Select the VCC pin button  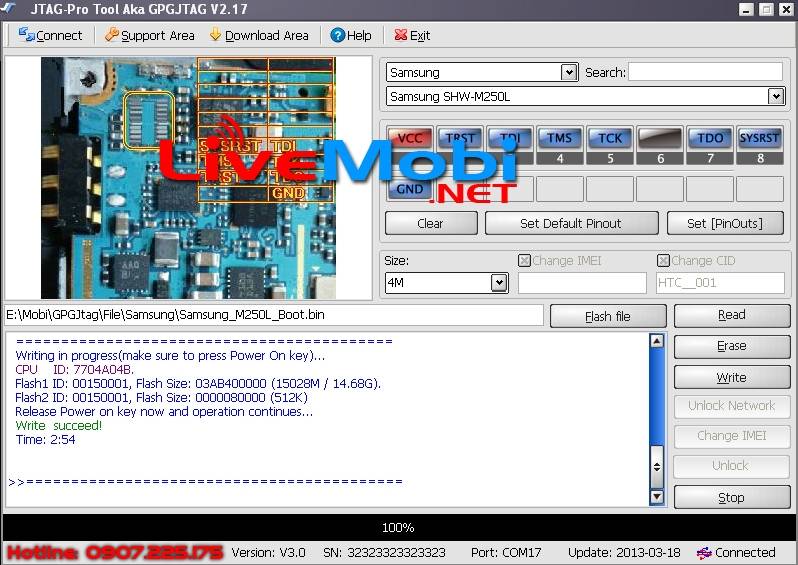pos(410,138)
